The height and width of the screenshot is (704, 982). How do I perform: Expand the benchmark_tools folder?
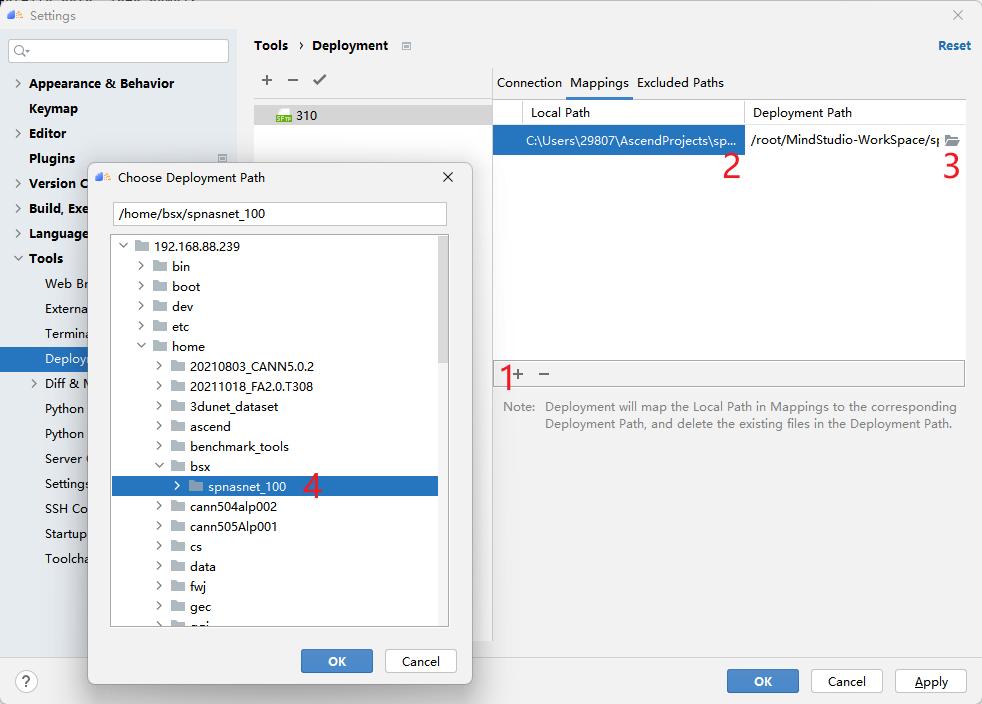click(x=159, y=447)
